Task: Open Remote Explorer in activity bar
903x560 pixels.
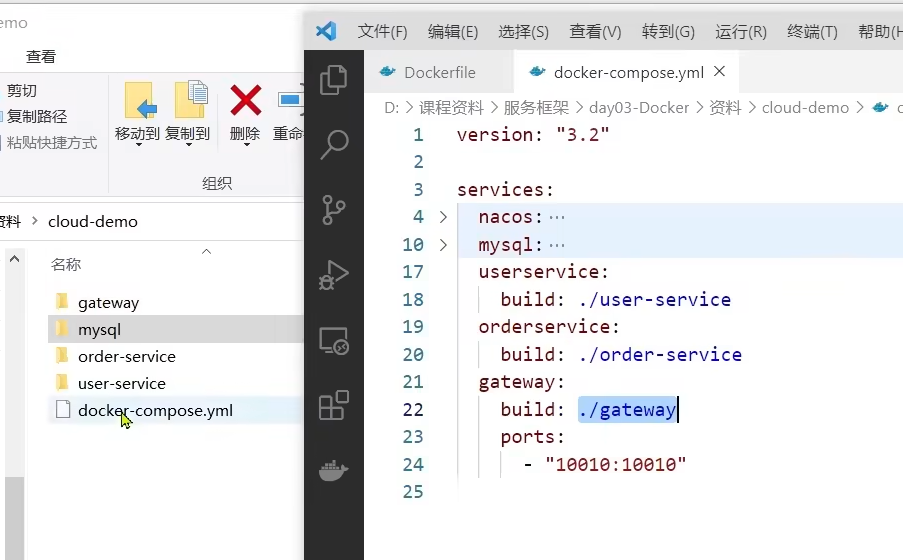Action: [x=333, y=340]
